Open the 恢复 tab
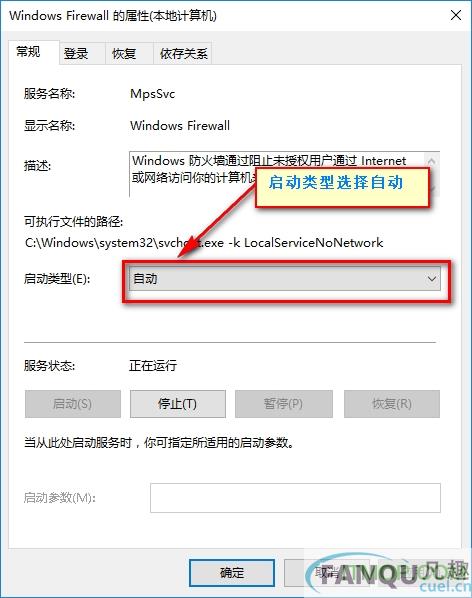This screenshot has width=472, height=598. pos(124,54)
